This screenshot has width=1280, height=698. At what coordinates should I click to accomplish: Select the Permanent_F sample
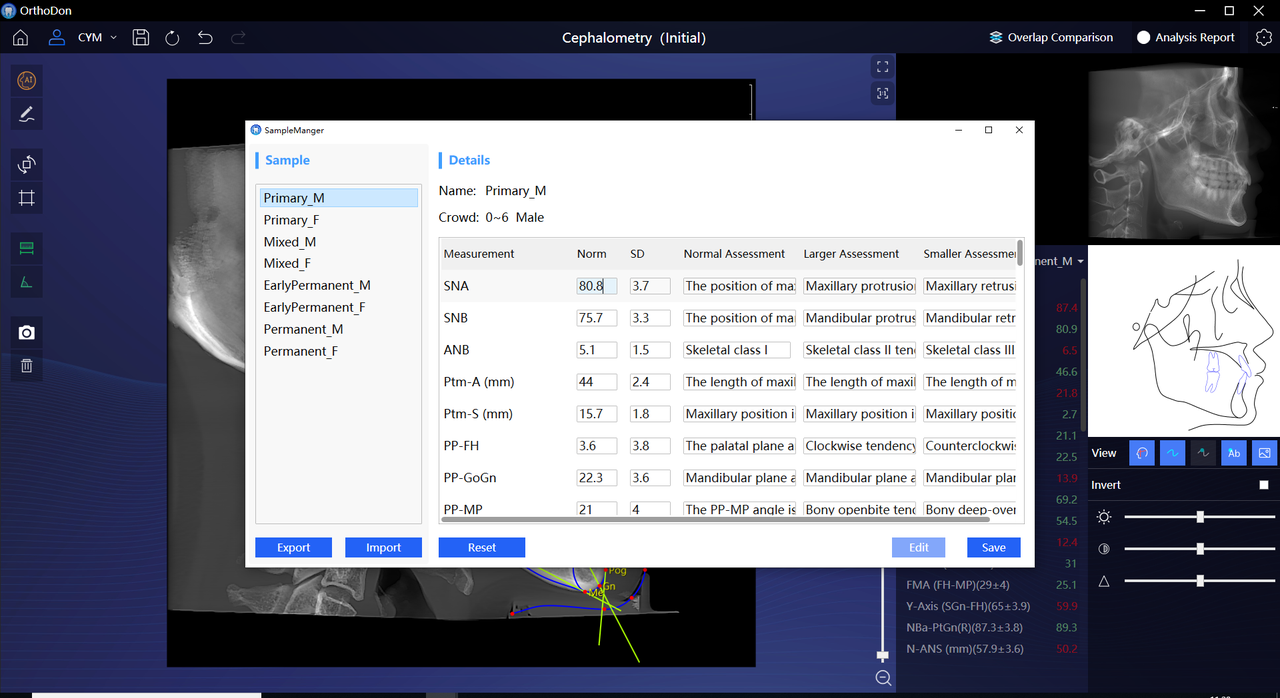[338, 351]
